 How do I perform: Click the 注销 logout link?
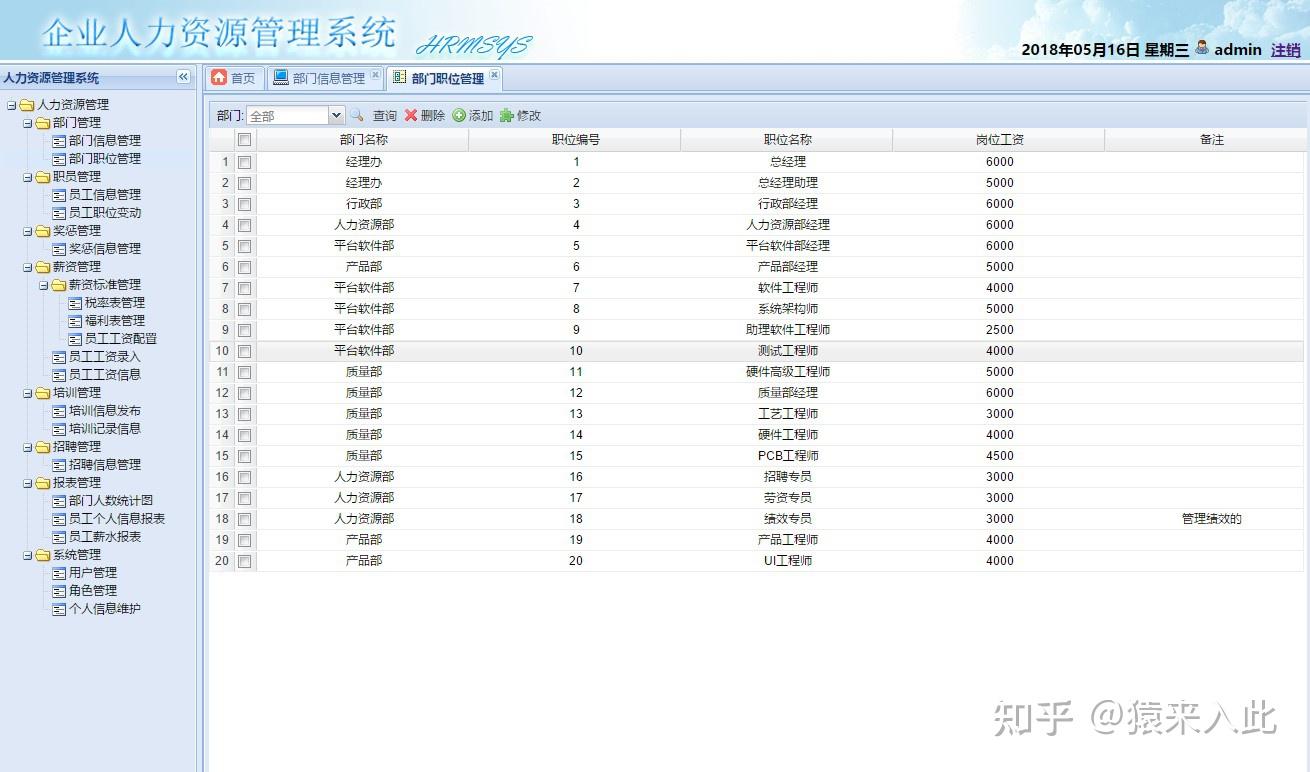click(1285, 49)
